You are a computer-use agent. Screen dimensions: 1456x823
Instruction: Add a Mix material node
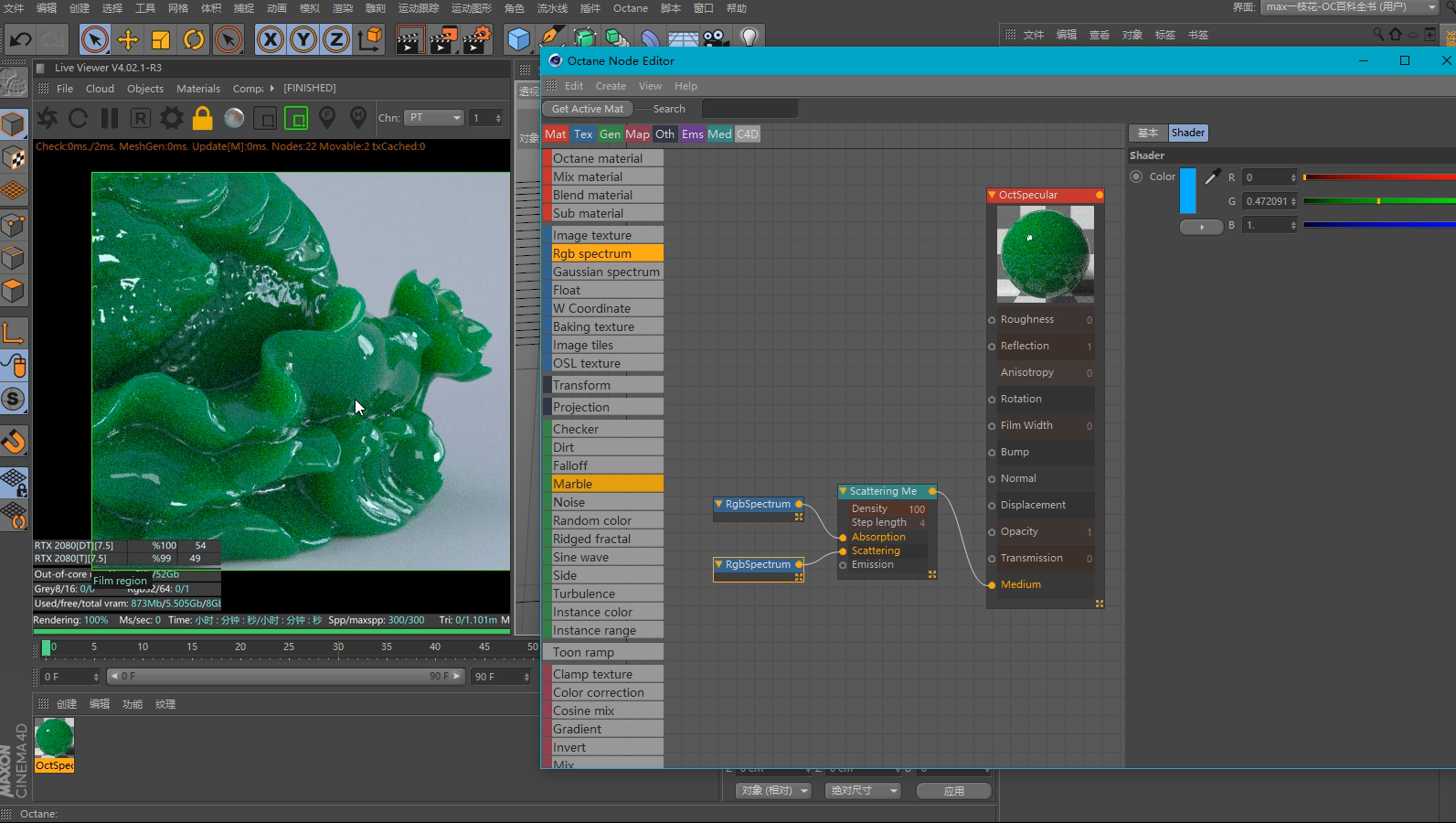pyautogui.click(x=603, y=176)
